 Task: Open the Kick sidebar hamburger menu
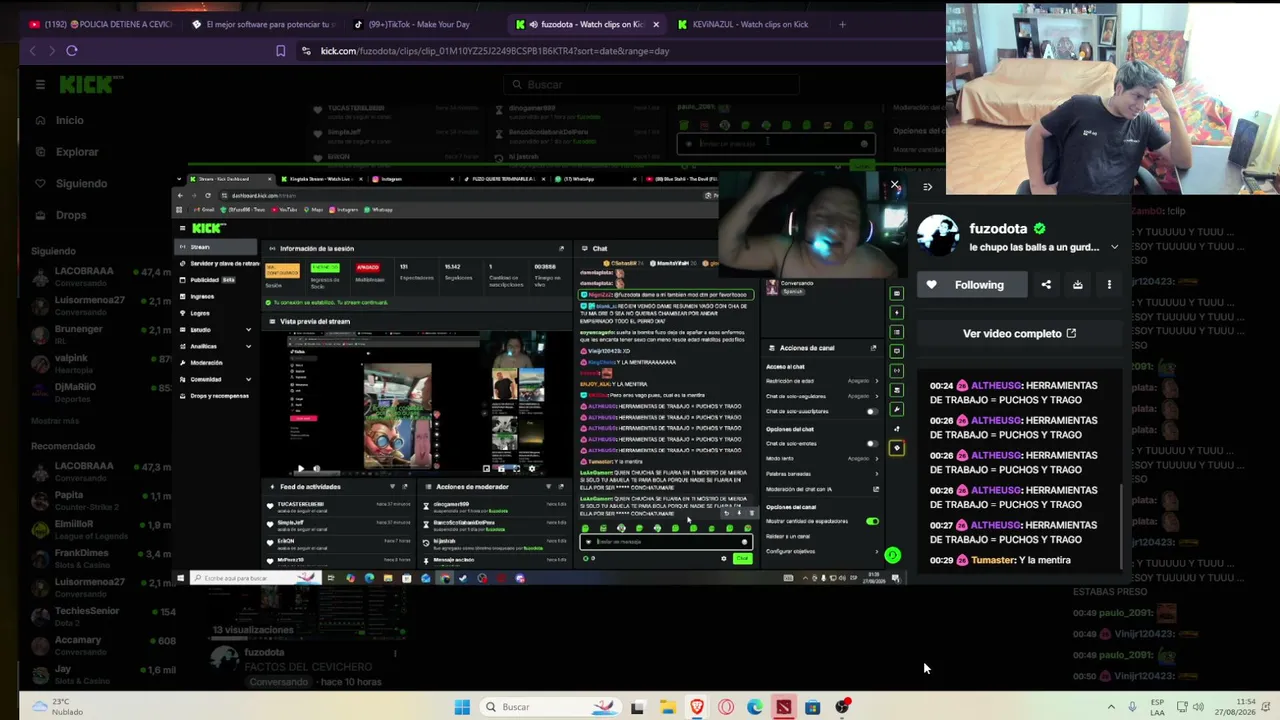40,85
